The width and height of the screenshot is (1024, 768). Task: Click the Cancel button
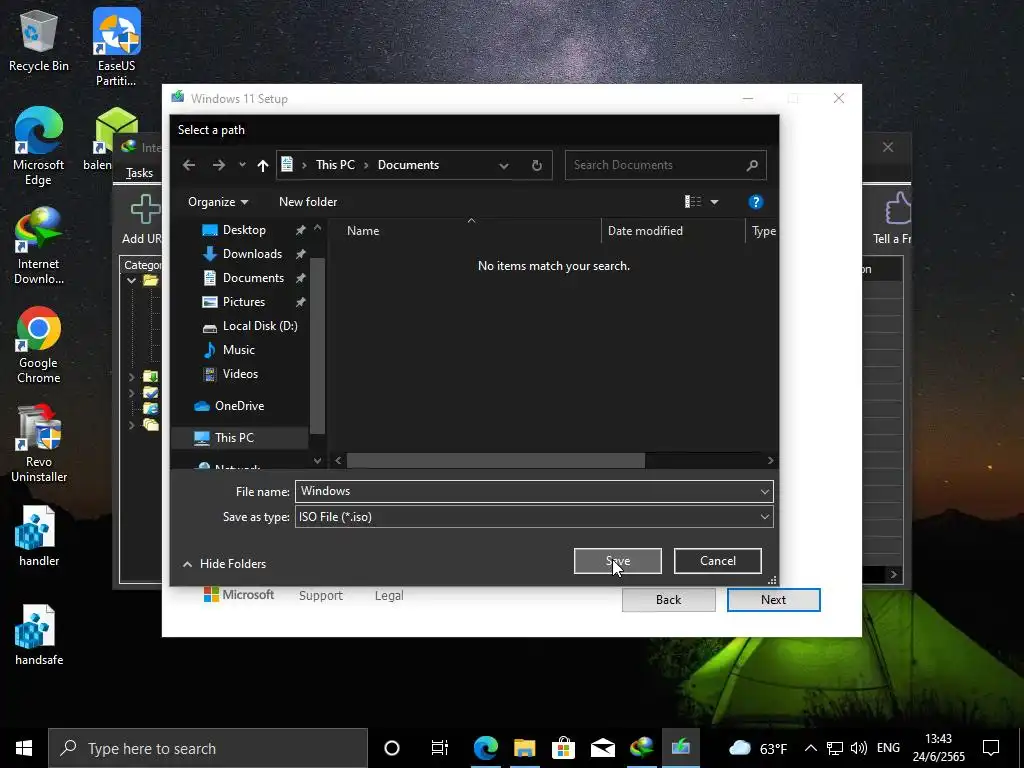click(x=718, y=561)
